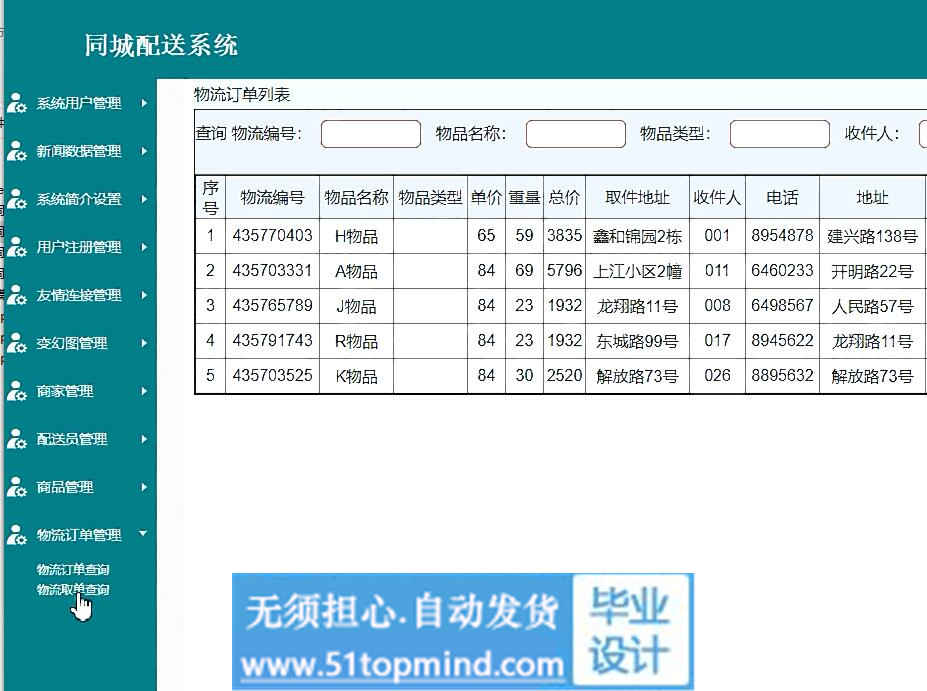Click the user icon beside 新闻数据管理
This screenshot has height=691, width=927.
click(17, 151)
